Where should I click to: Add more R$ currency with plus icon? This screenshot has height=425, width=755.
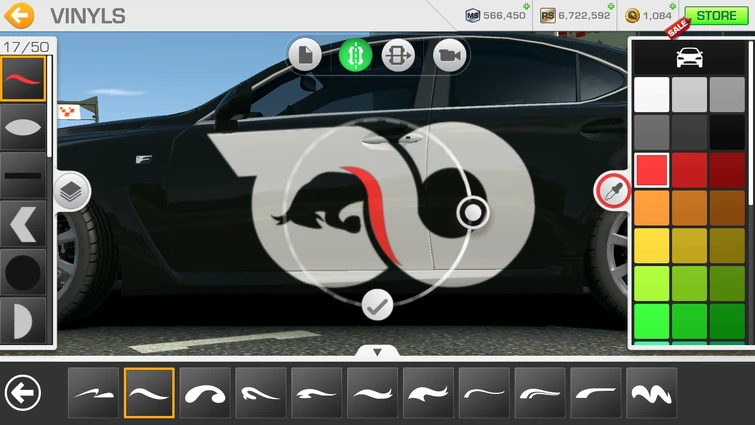coord(611,6)
